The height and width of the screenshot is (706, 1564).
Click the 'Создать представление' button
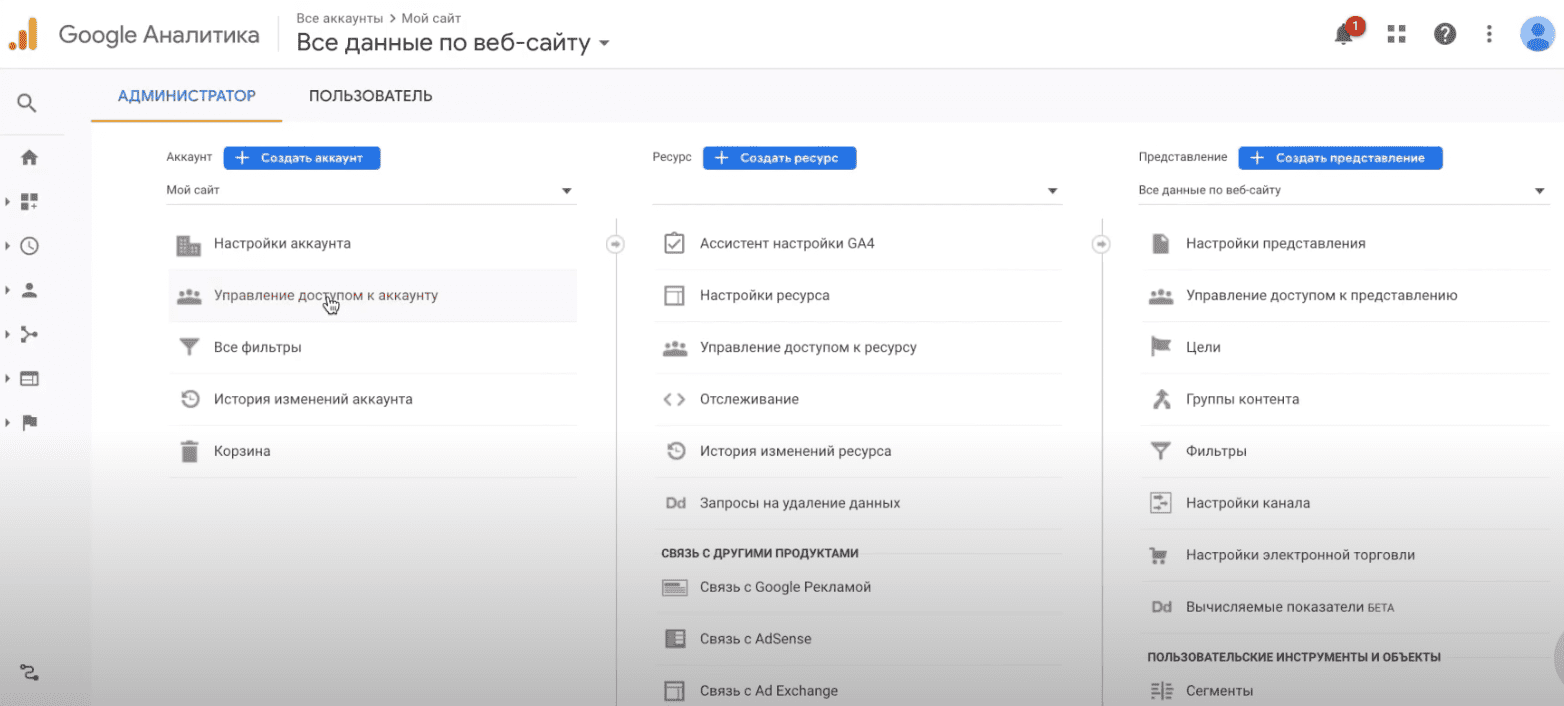[x=1340, y=158]
